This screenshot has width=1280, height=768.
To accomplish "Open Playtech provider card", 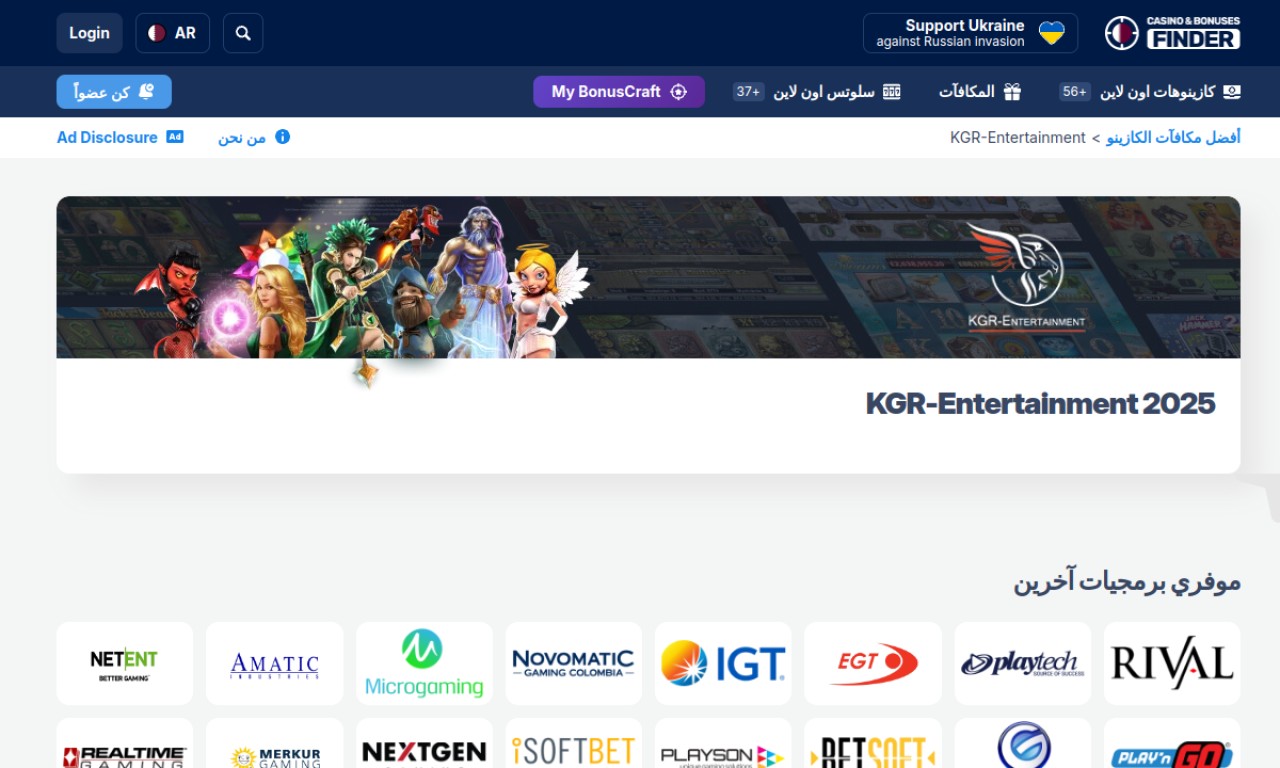I will (x=1022, y=663).
